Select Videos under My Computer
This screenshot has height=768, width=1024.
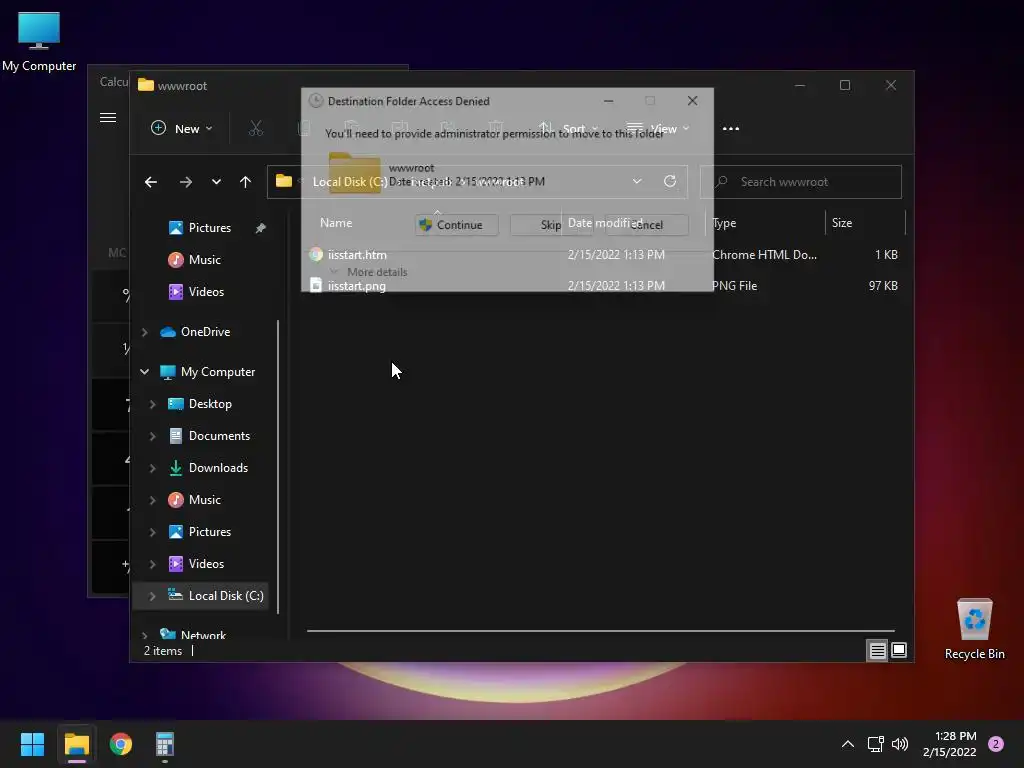(x=206, y=564)
